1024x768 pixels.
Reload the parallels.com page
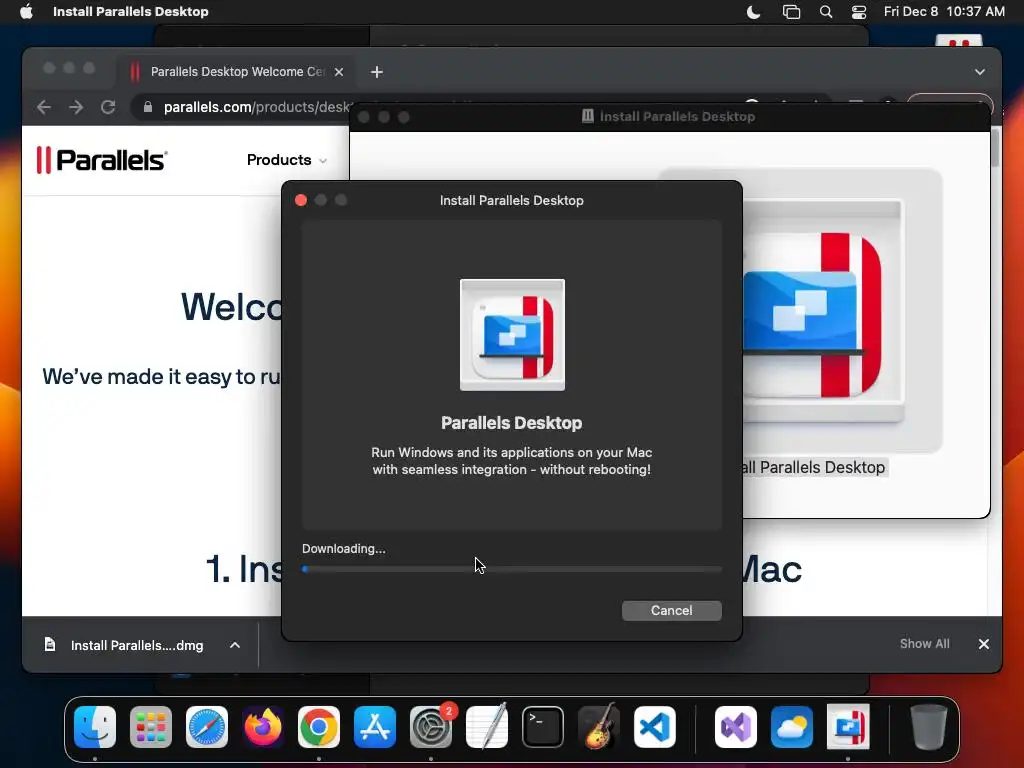pos(108,107)
